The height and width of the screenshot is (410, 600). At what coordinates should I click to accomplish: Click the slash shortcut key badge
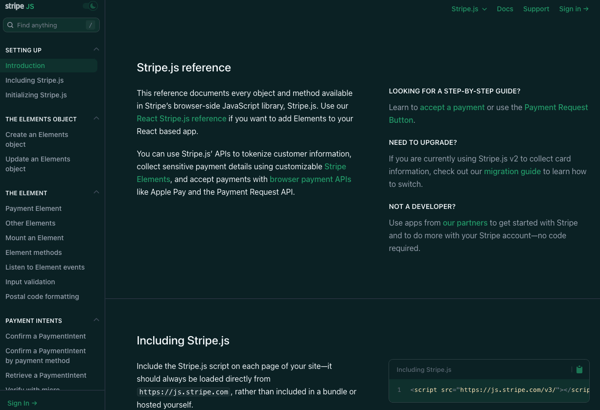(x=91, y=25)
